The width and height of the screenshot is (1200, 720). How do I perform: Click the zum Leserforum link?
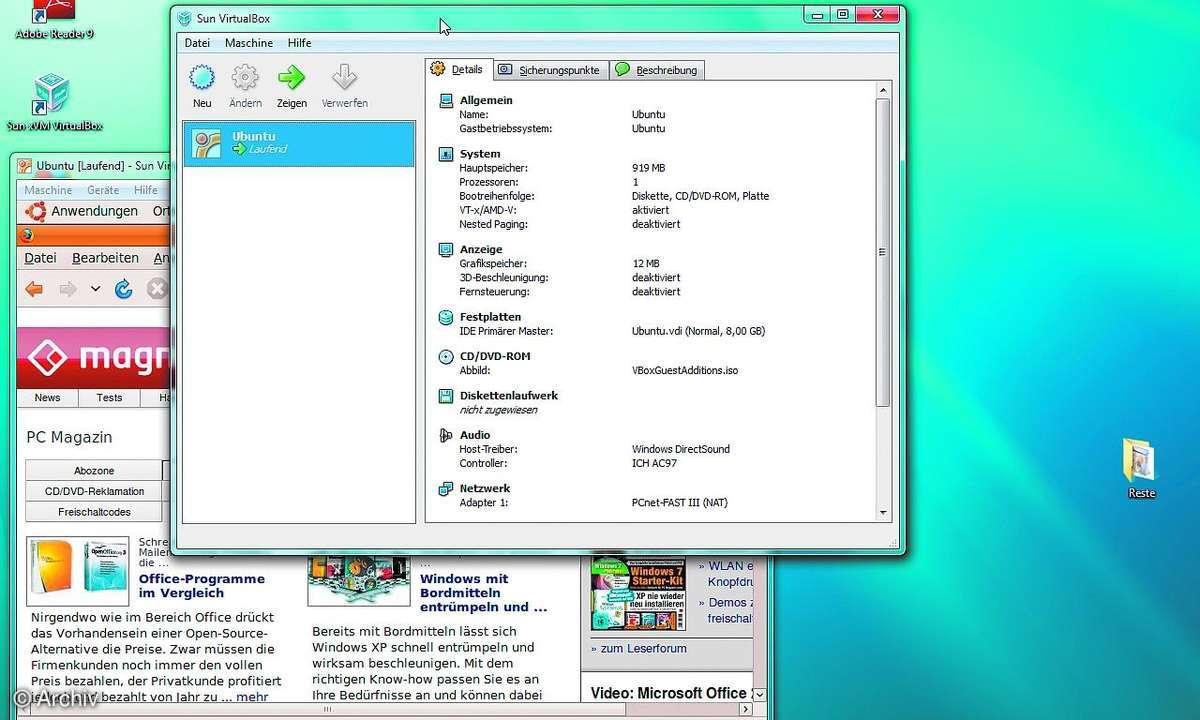pos(644,648)
